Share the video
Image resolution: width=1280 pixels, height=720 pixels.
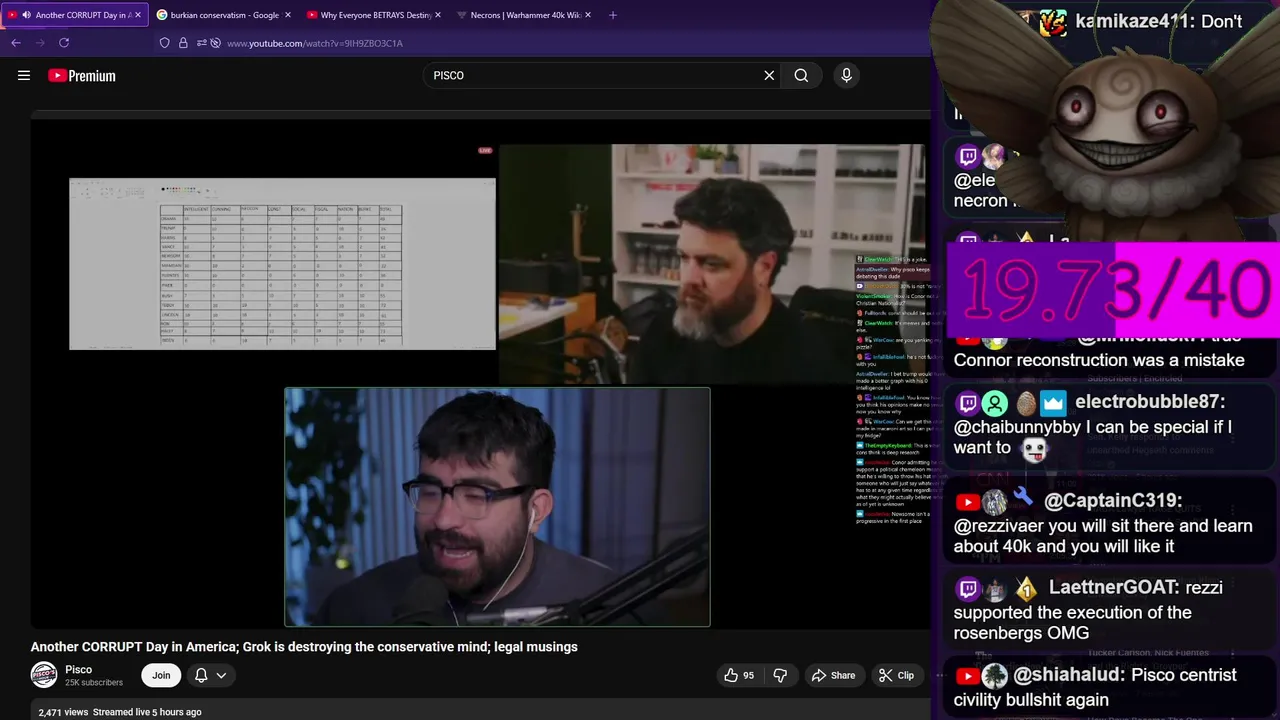(833, 675)
